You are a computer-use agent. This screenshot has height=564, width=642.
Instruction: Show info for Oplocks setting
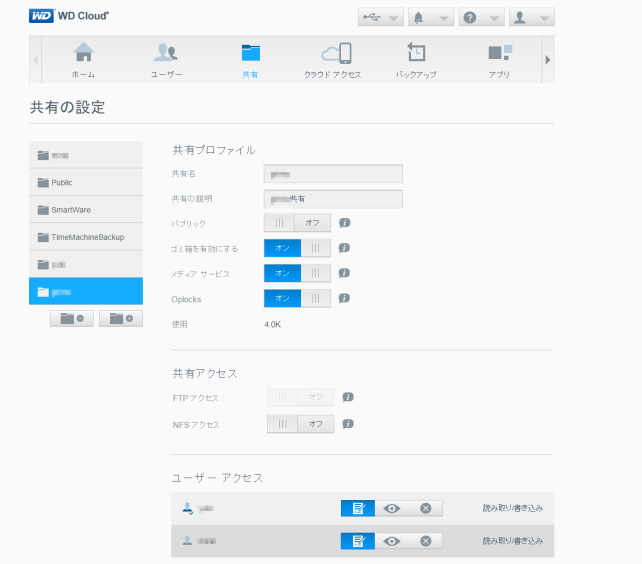(x=344, y=298)
